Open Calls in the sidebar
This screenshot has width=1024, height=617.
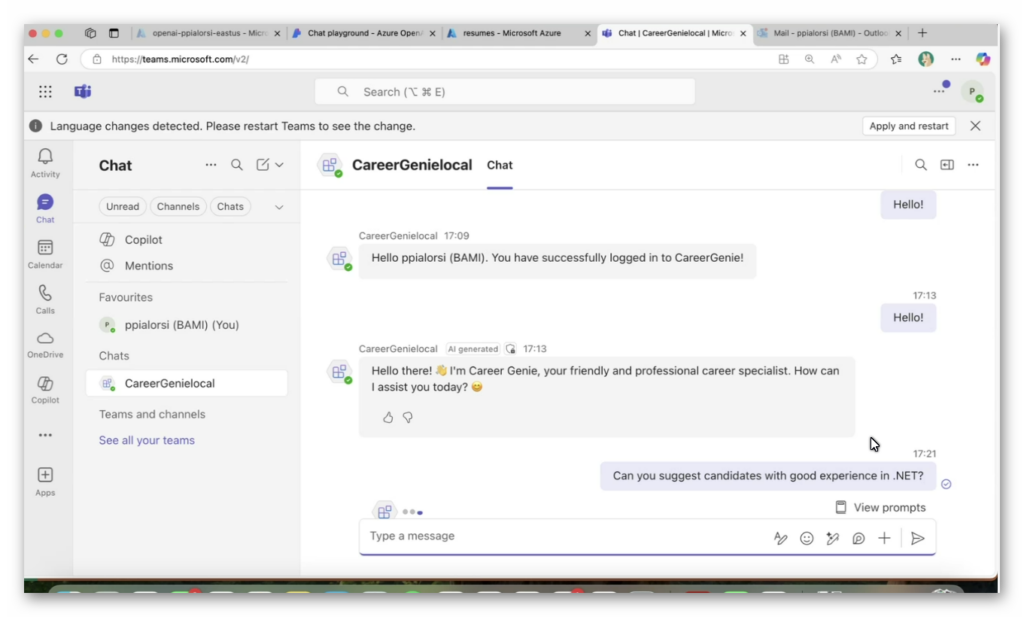pyautogui.click(x=45, y=299)
